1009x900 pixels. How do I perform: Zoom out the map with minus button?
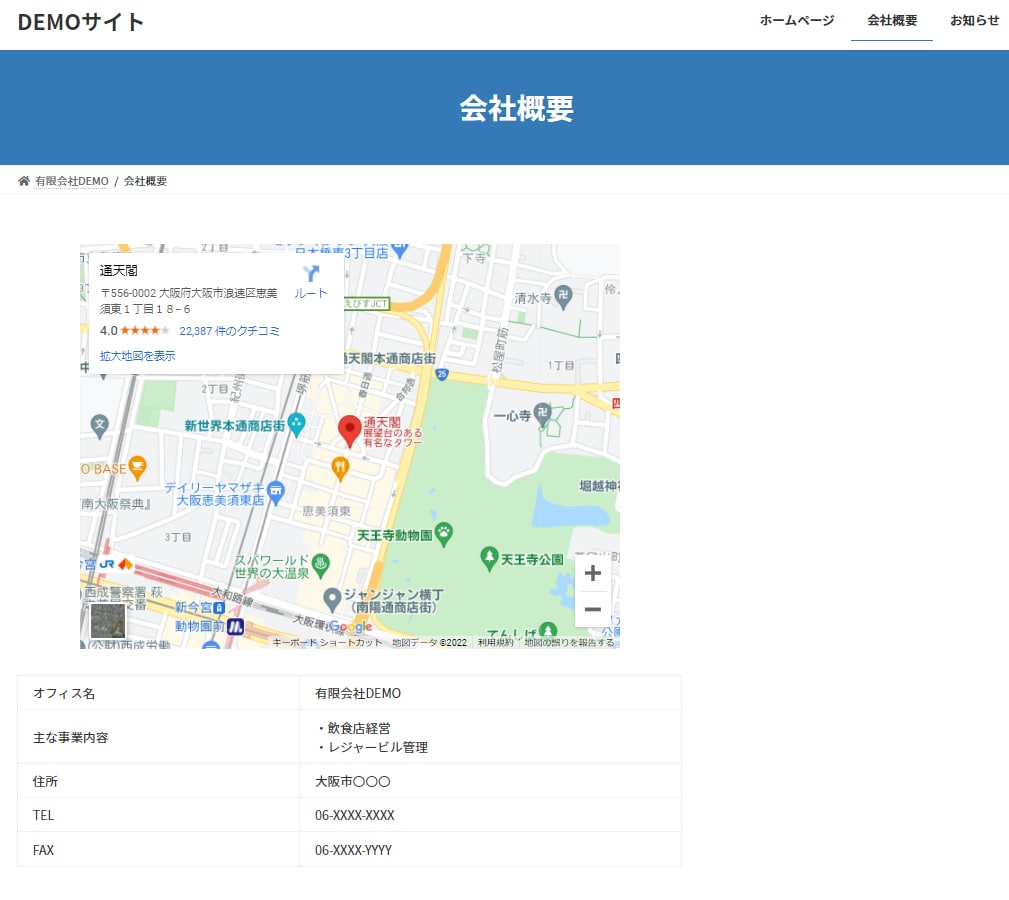[593, 609]
